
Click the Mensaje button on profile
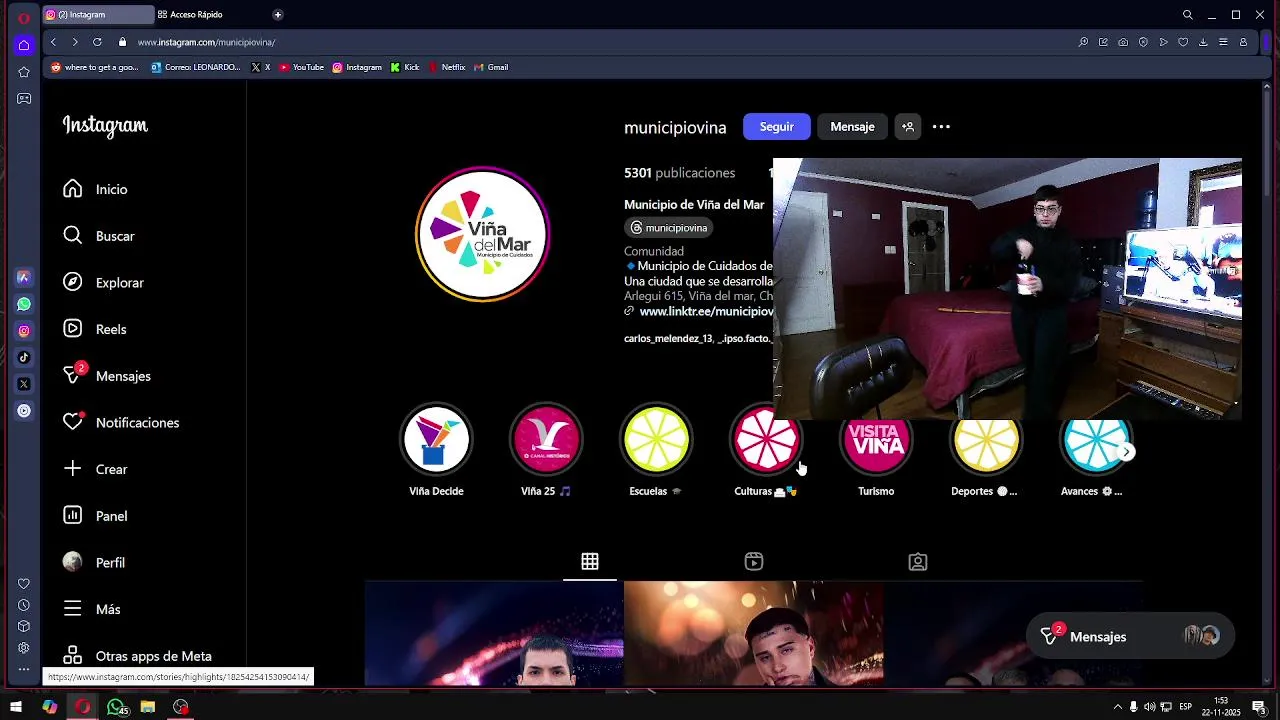tap(852, 127)
